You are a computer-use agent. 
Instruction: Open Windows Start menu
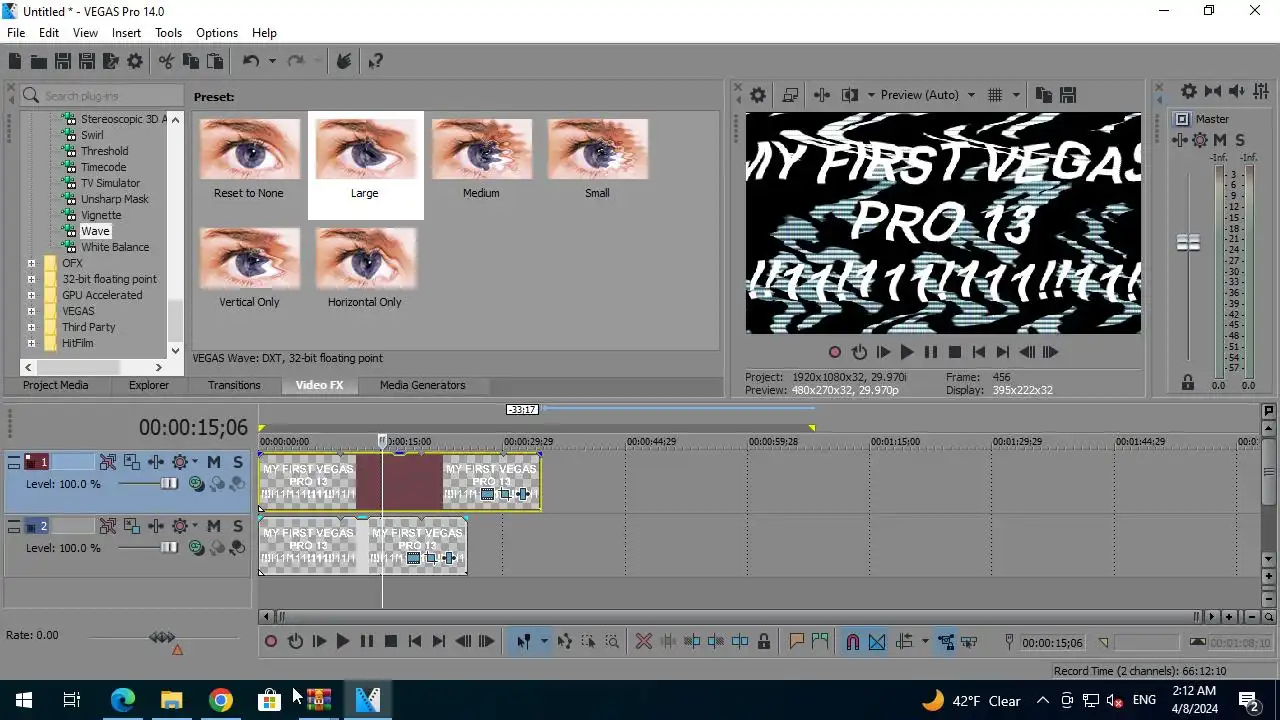[x=23, y=700]
